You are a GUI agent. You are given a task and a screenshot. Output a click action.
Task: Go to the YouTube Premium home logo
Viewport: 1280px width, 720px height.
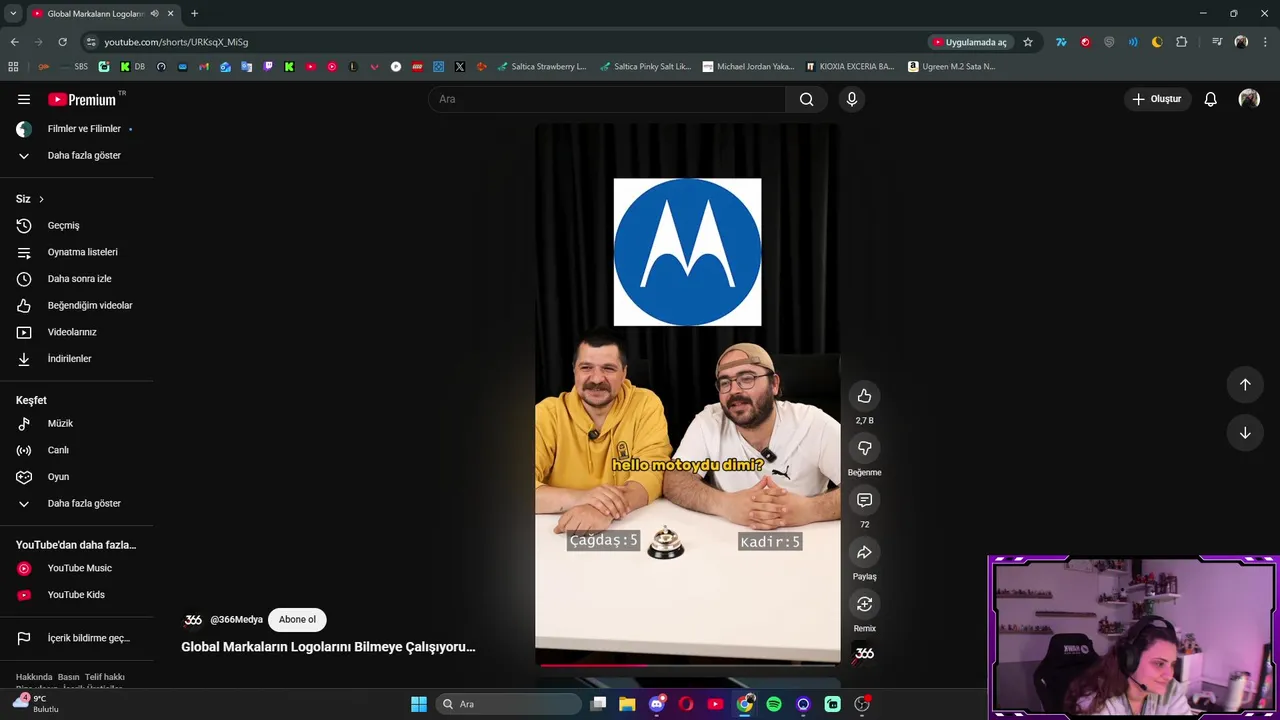[82, 99]
